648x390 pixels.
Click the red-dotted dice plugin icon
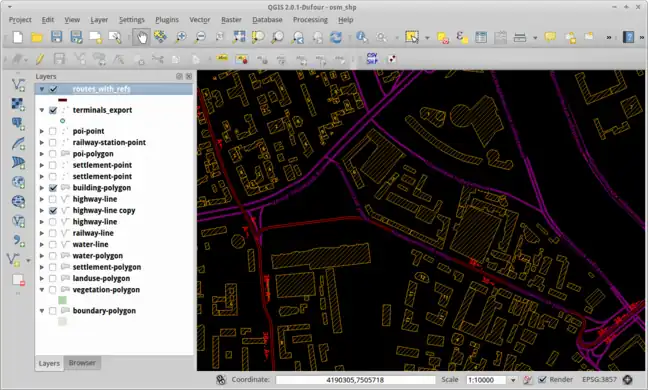point(391,59)
